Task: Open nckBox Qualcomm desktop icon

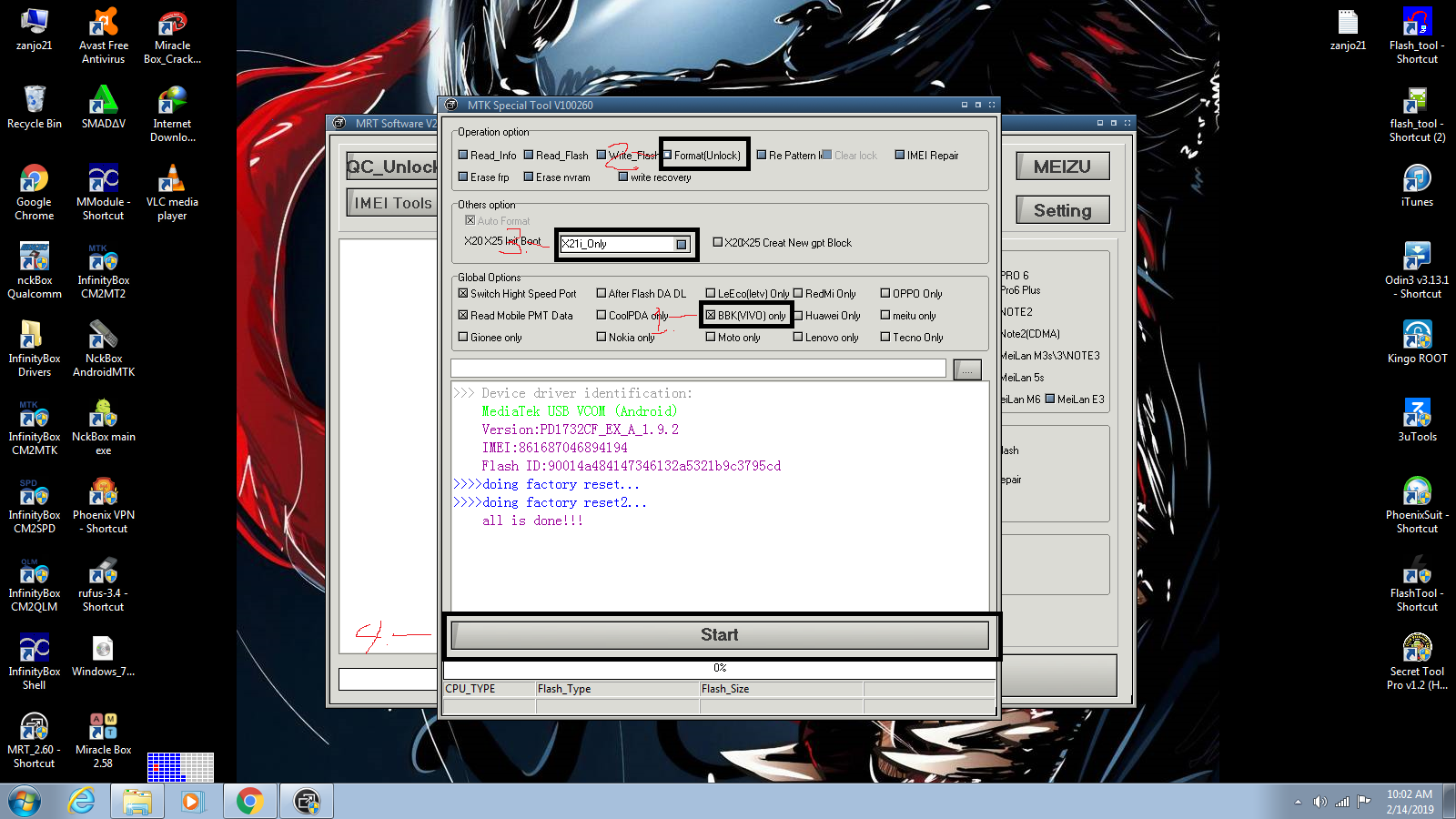Action: tap(35, 270)
